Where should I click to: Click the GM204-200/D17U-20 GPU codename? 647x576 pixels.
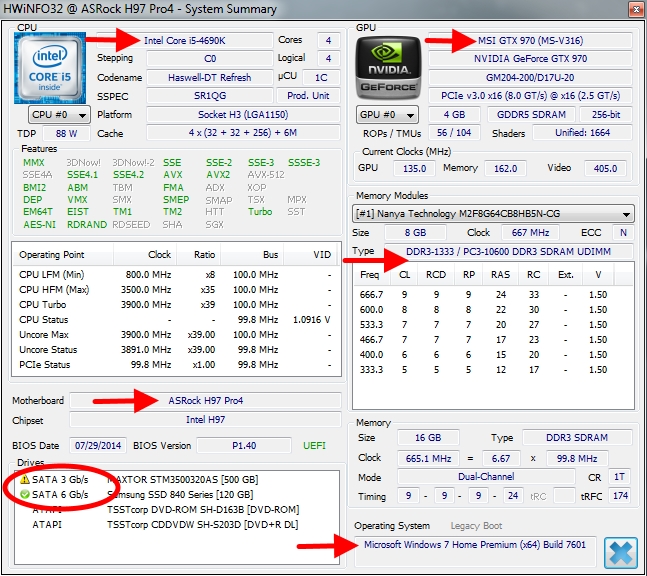530,78
